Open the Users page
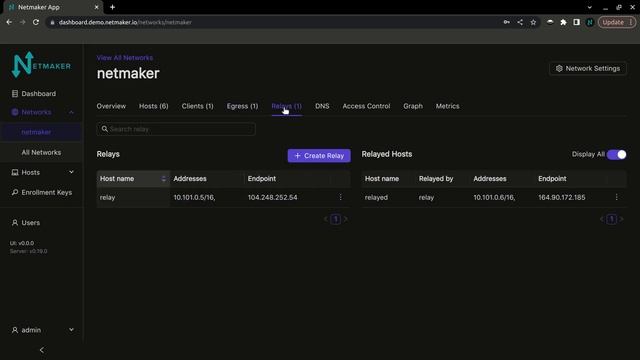Viewport: 640px width, 360px height. coord(26,223)
